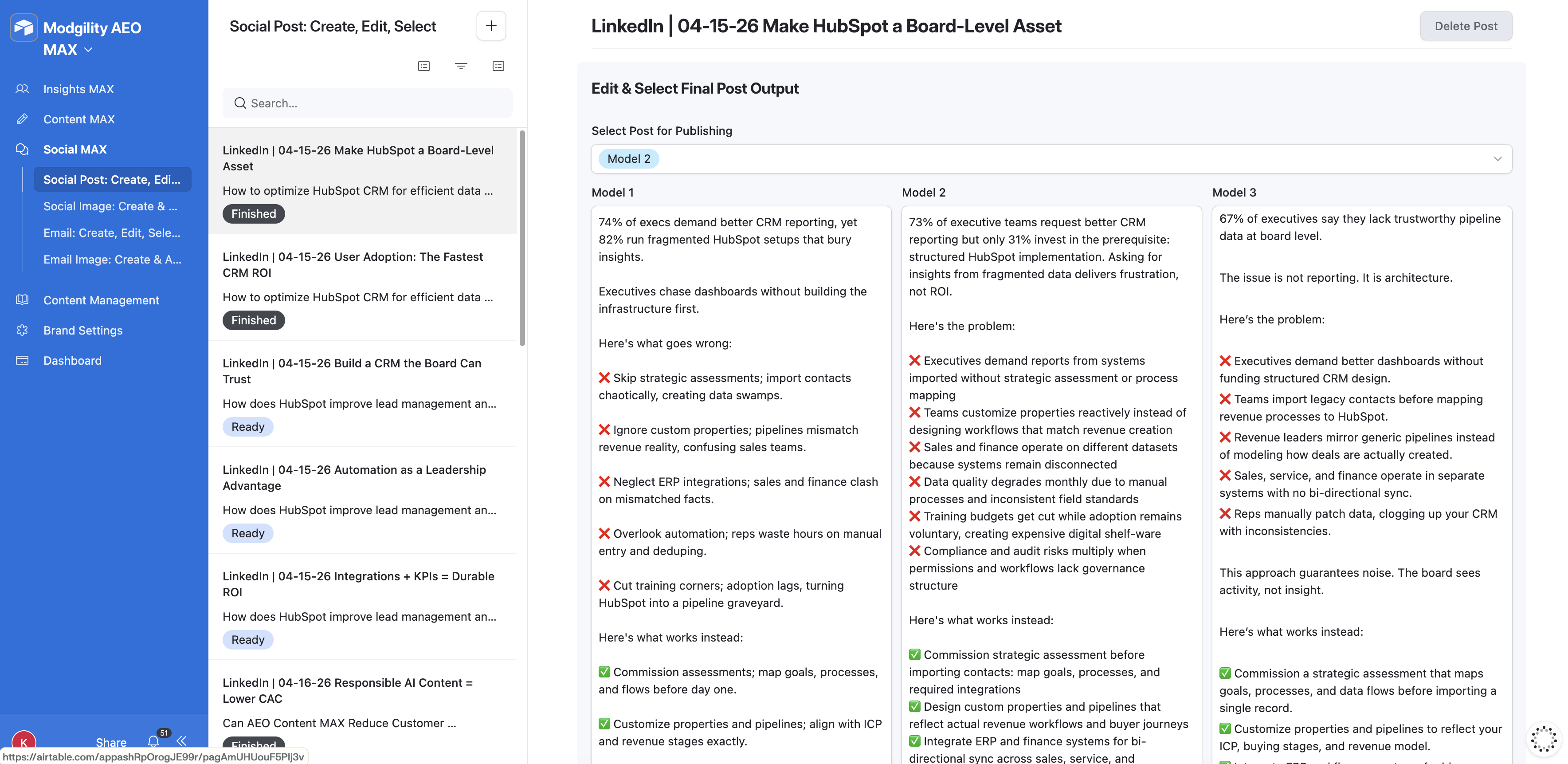
Task: Open Email Image: Create & A... sub-item
Action: 113,260
